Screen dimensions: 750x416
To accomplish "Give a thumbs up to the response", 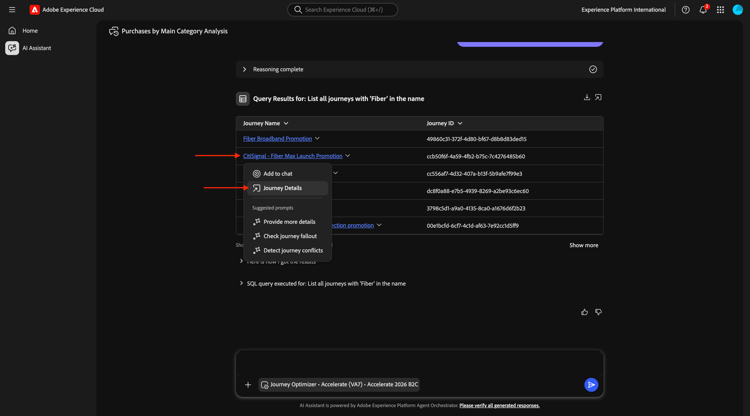I will [585, 312].
